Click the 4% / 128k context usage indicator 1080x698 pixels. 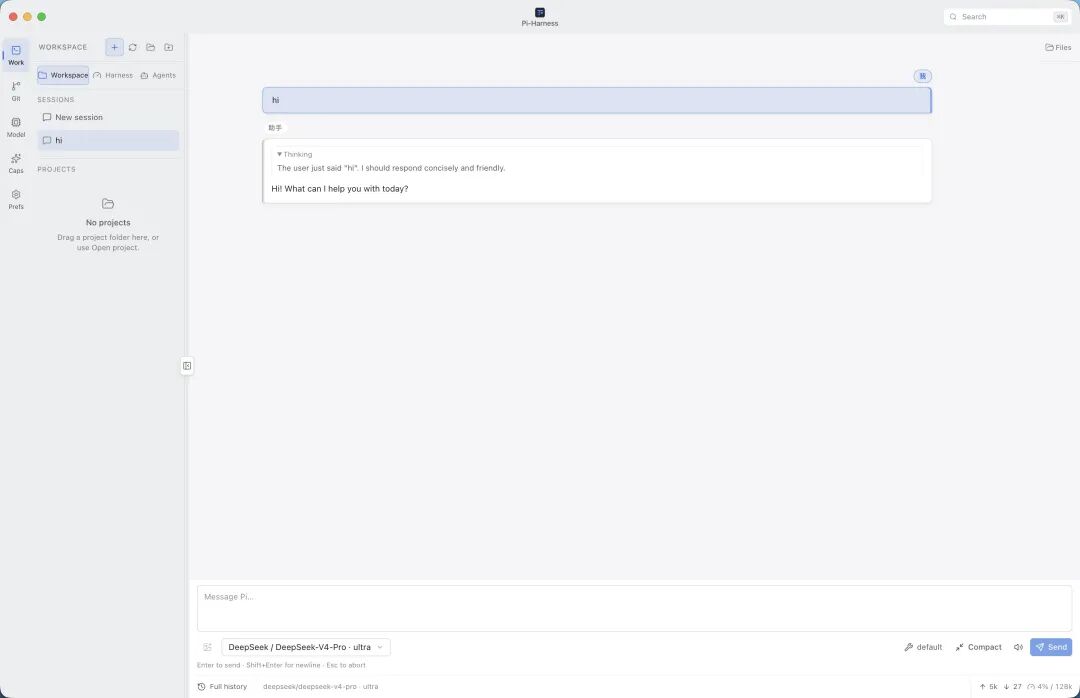coord(1050,686)
